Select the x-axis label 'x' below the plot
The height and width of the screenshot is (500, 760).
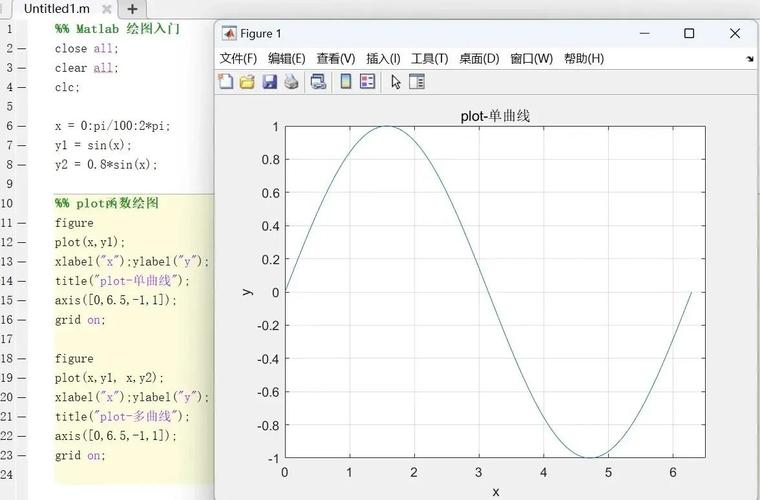495,492
